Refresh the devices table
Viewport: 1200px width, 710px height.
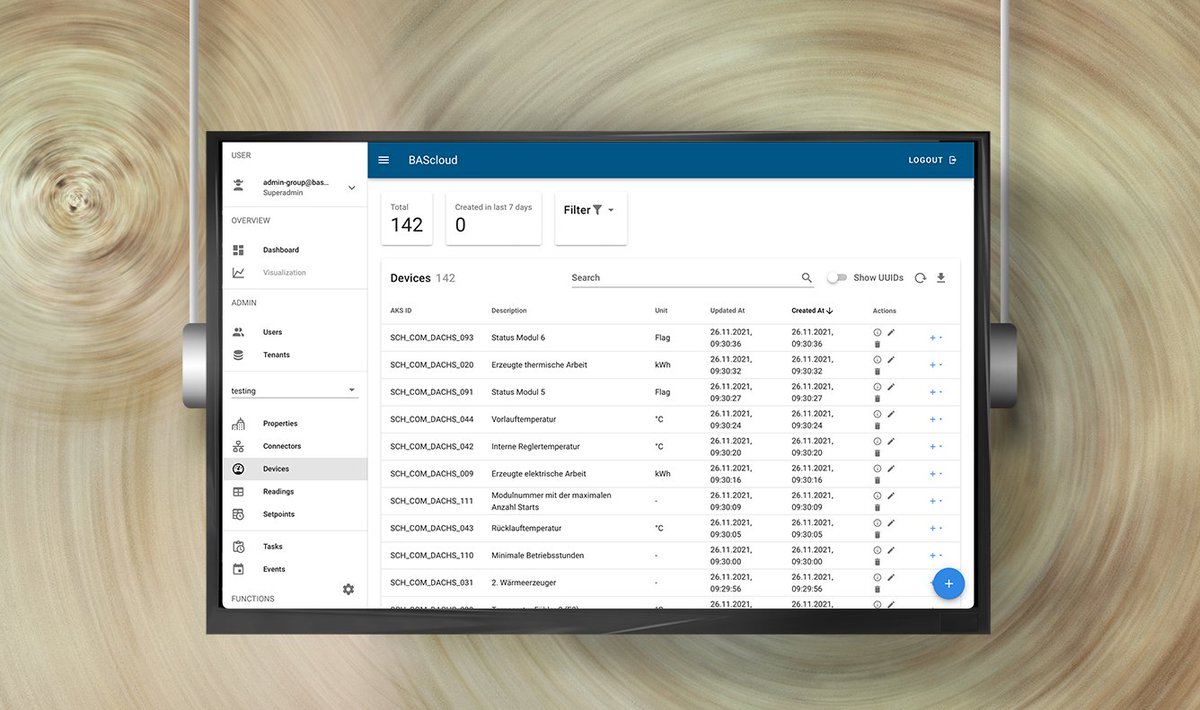[920, 278]
